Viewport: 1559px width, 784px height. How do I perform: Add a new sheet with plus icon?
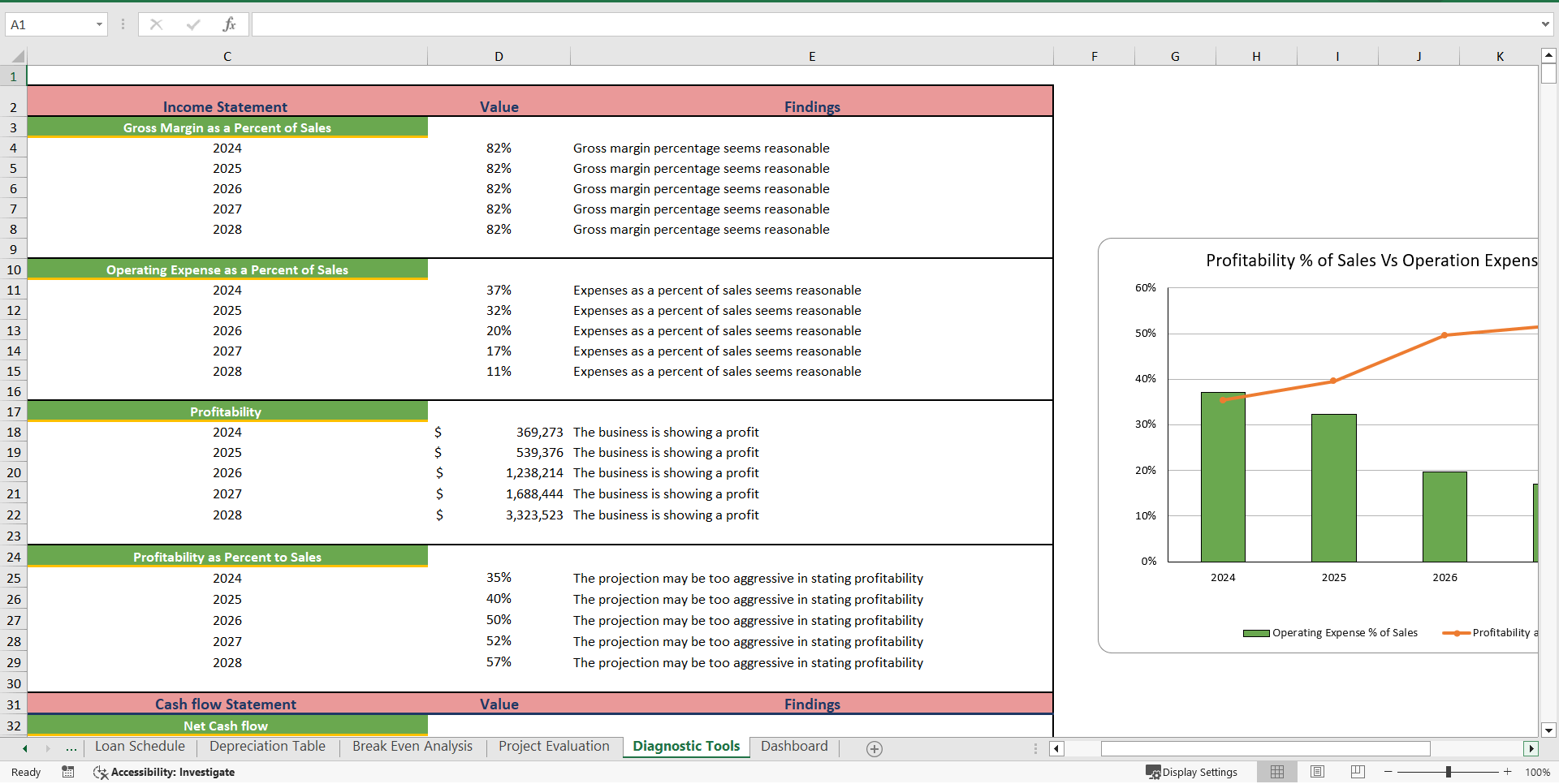(875, 749)
